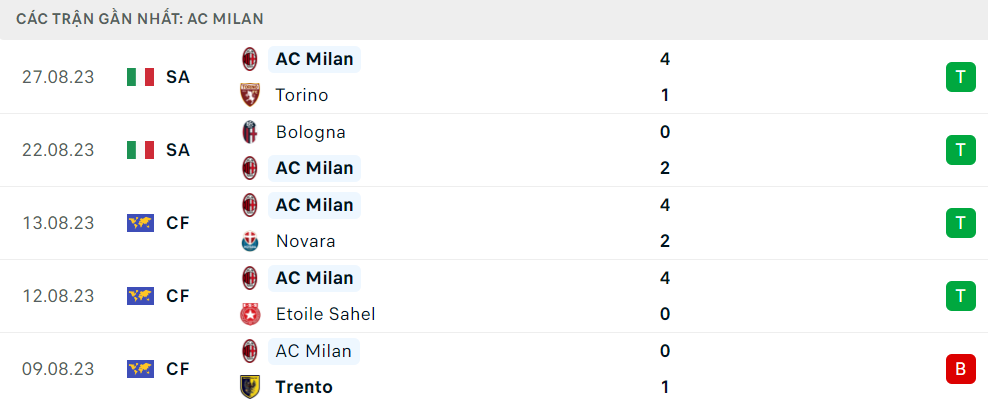Click SA league label on 27.08.23 row
Image resolution: width=988 pixels, height=405 pixels.
click(178, 77)
